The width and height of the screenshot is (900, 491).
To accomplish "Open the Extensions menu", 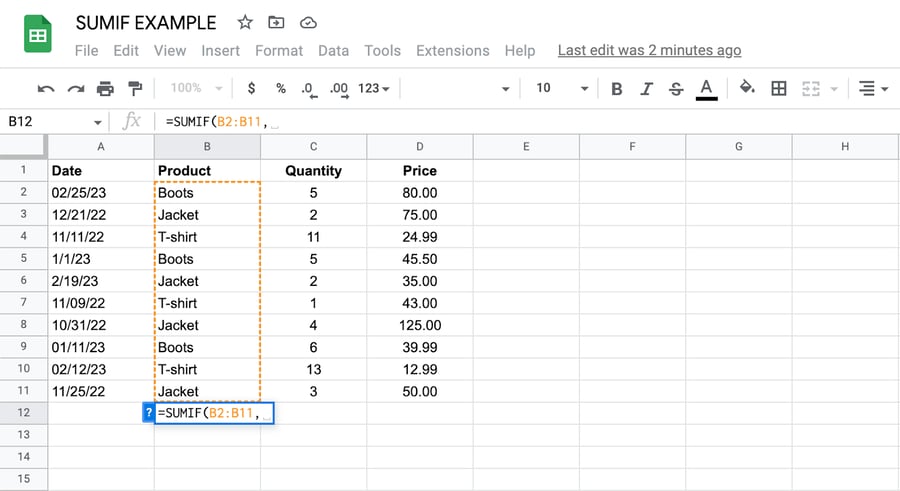I will (x=452, y=50).
